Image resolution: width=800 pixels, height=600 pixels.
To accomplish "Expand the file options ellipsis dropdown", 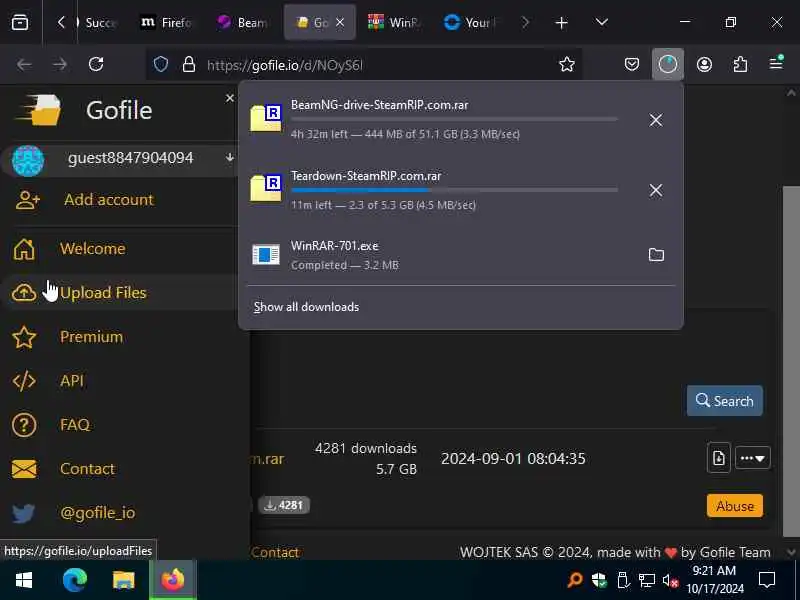I will pyautogui.click(x=753, y=458).
